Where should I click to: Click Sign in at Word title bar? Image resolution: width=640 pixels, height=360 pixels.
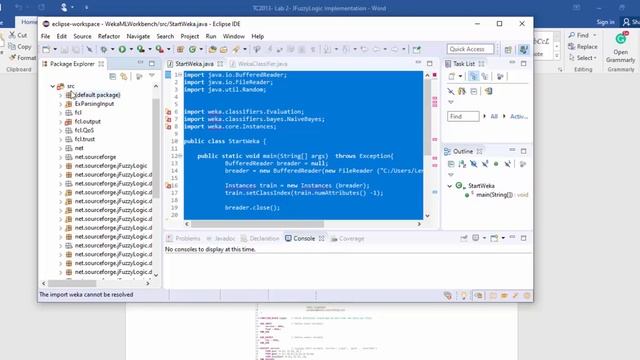605,22
